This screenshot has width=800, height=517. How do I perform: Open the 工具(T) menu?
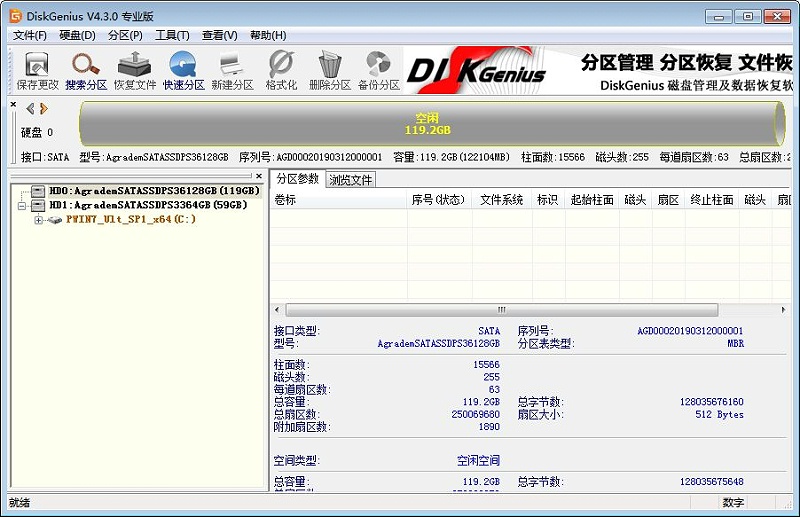pos(172,35)
